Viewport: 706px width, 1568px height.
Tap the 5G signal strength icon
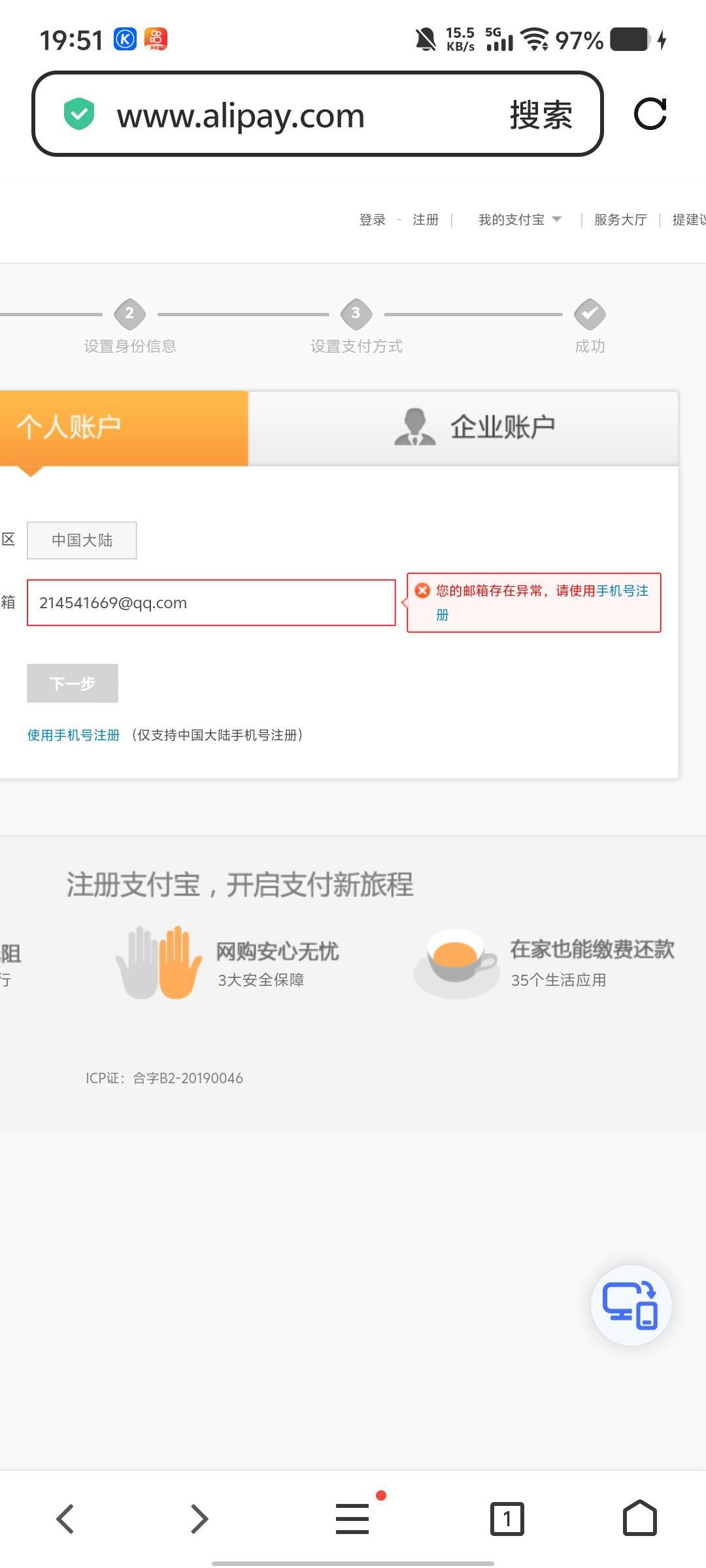[499, 40]
